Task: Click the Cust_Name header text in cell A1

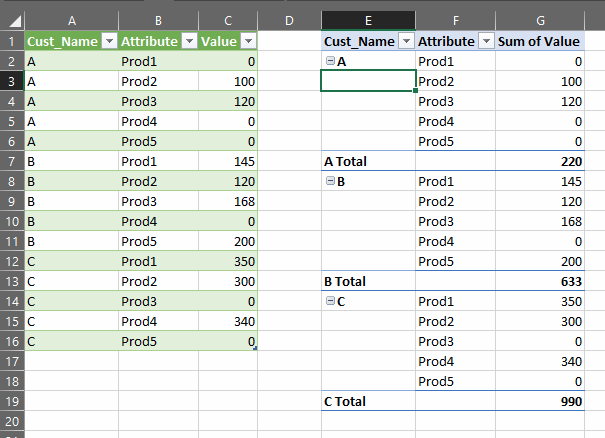Action: tap(63, 41)
